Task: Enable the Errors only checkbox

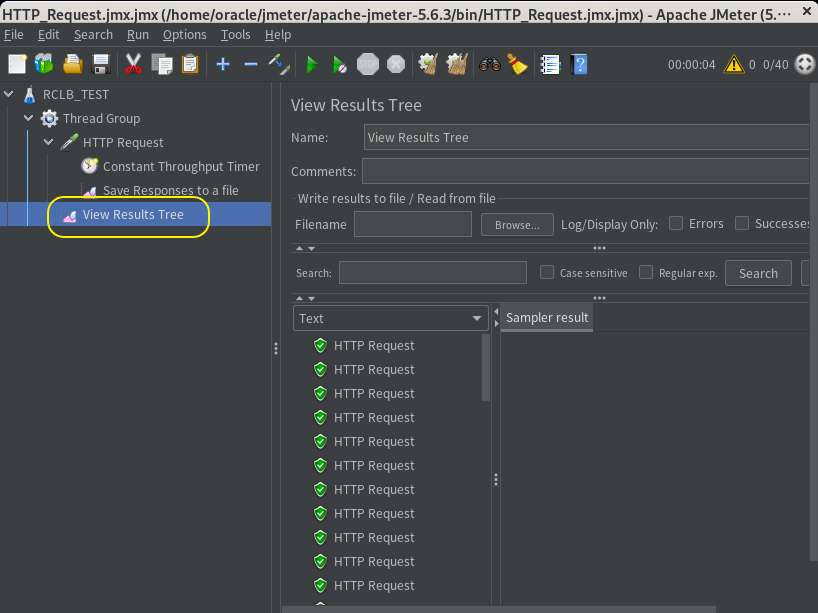Action: 676,223
